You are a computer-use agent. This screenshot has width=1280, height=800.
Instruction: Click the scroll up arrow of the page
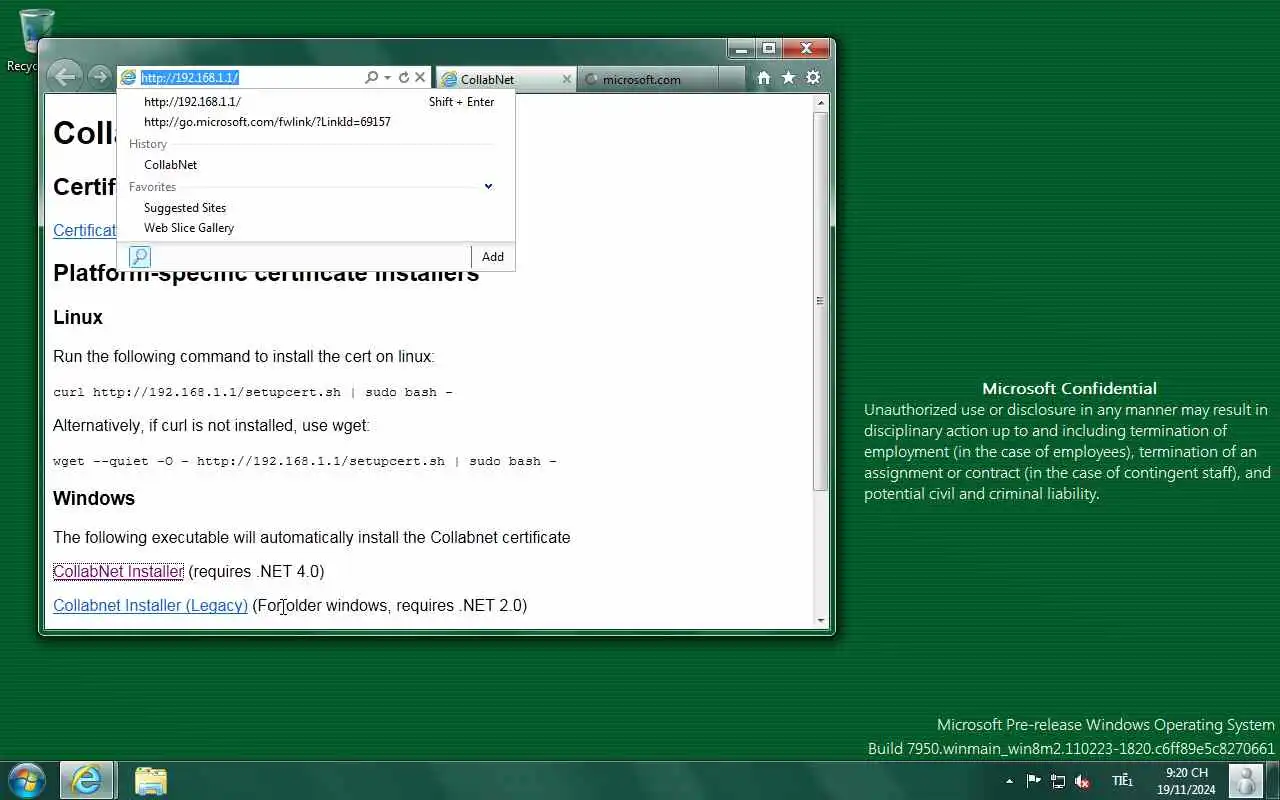click(821, 103)
